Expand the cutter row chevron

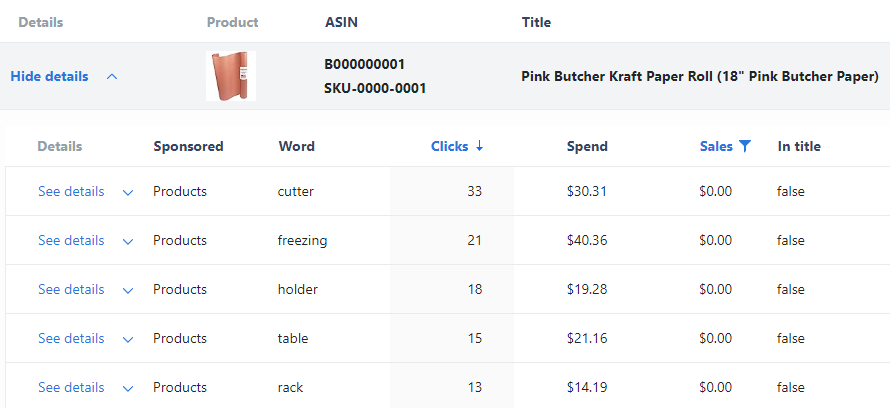coord(128,192)
